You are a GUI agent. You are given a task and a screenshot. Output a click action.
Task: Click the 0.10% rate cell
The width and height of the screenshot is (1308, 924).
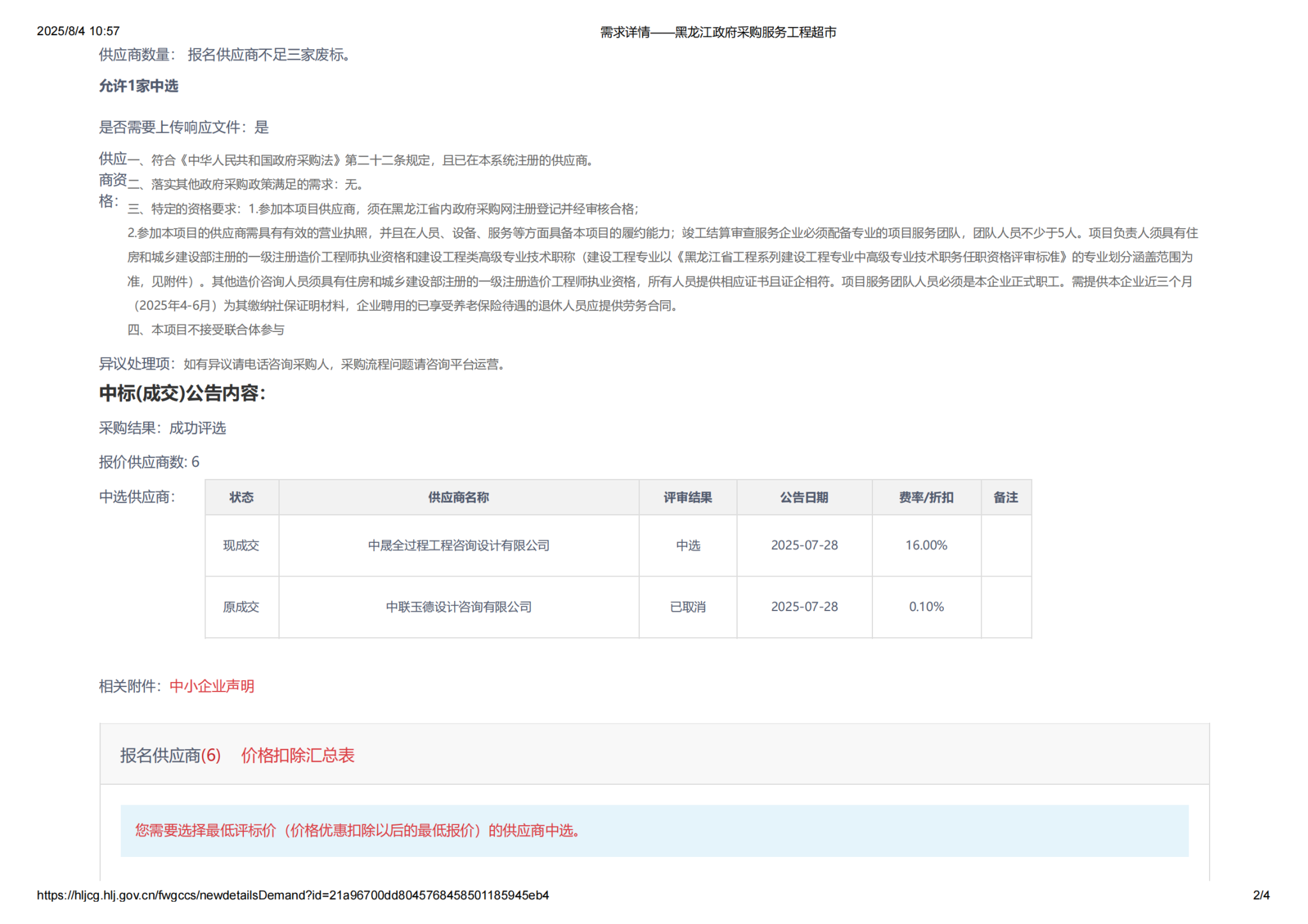[925, 607]
